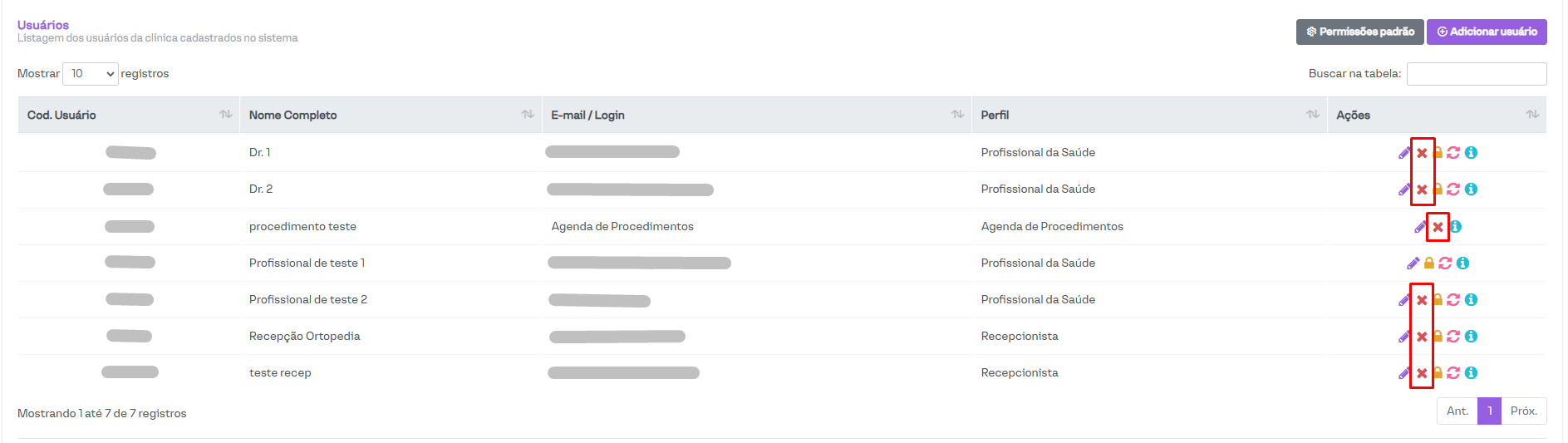Click the lock icon for Dr. 1
Viewport: 1568px width, 443px height.
click(1438, 153)
